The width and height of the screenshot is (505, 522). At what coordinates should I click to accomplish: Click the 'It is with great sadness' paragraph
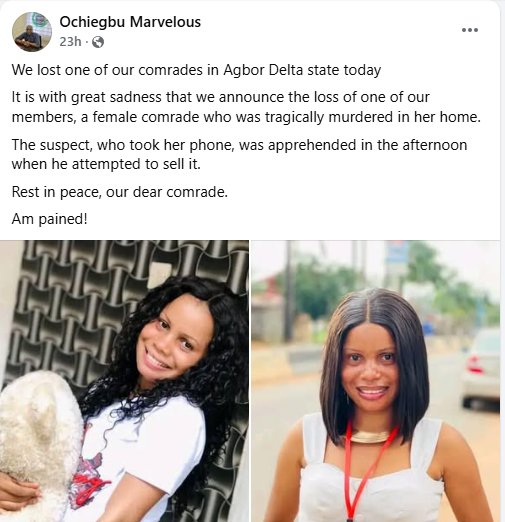click(x=246, y=107)
